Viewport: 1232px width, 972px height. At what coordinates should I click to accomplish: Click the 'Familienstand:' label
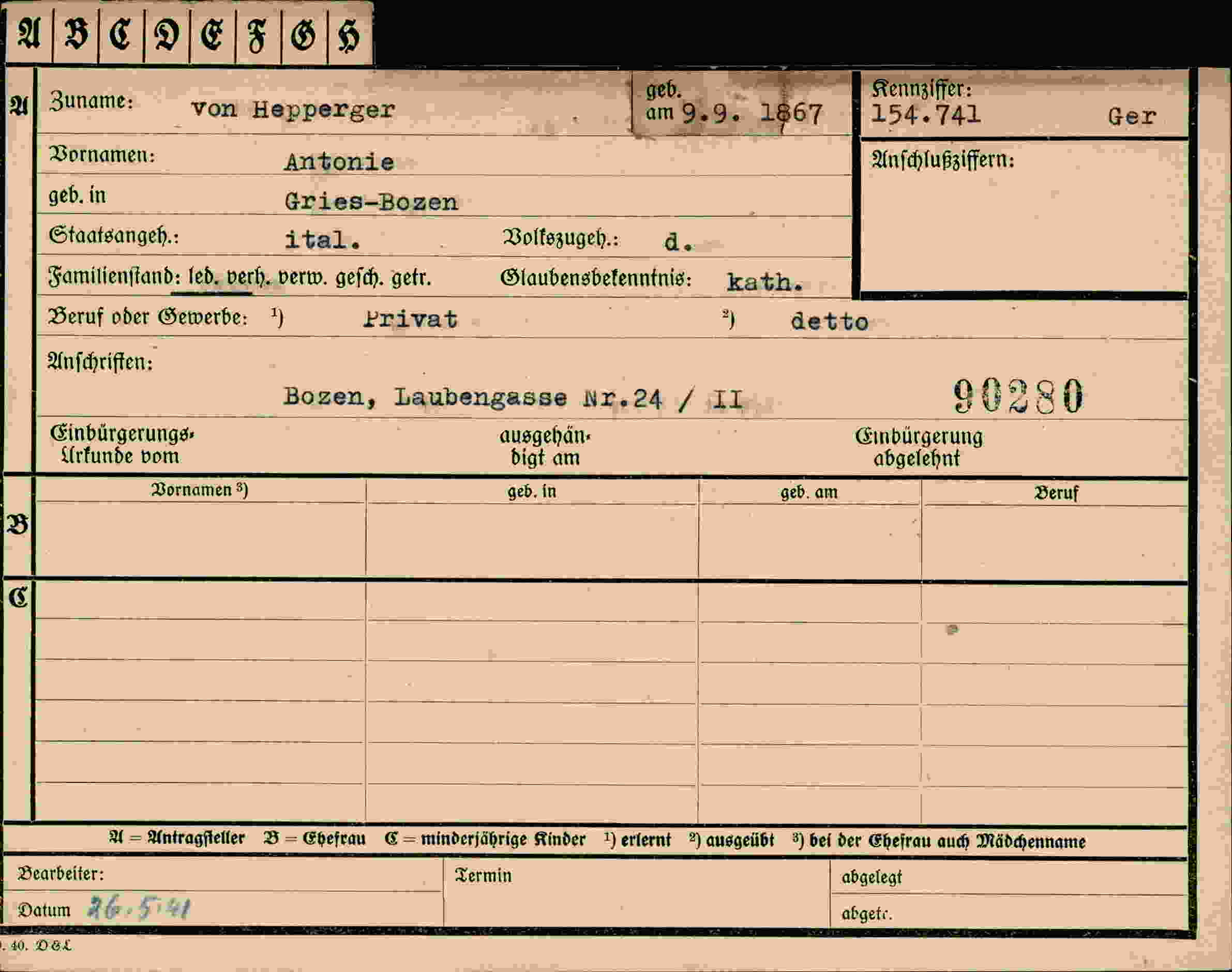coord(114,277)
